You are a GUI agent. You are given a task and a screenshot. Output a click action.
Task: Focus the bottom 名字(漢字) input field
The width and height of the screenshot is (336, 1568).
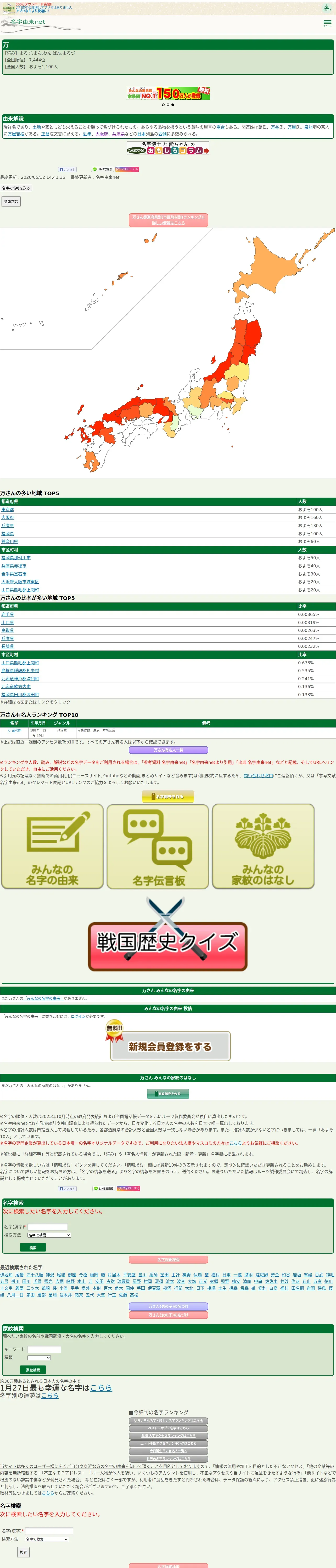pos(49,1531)
